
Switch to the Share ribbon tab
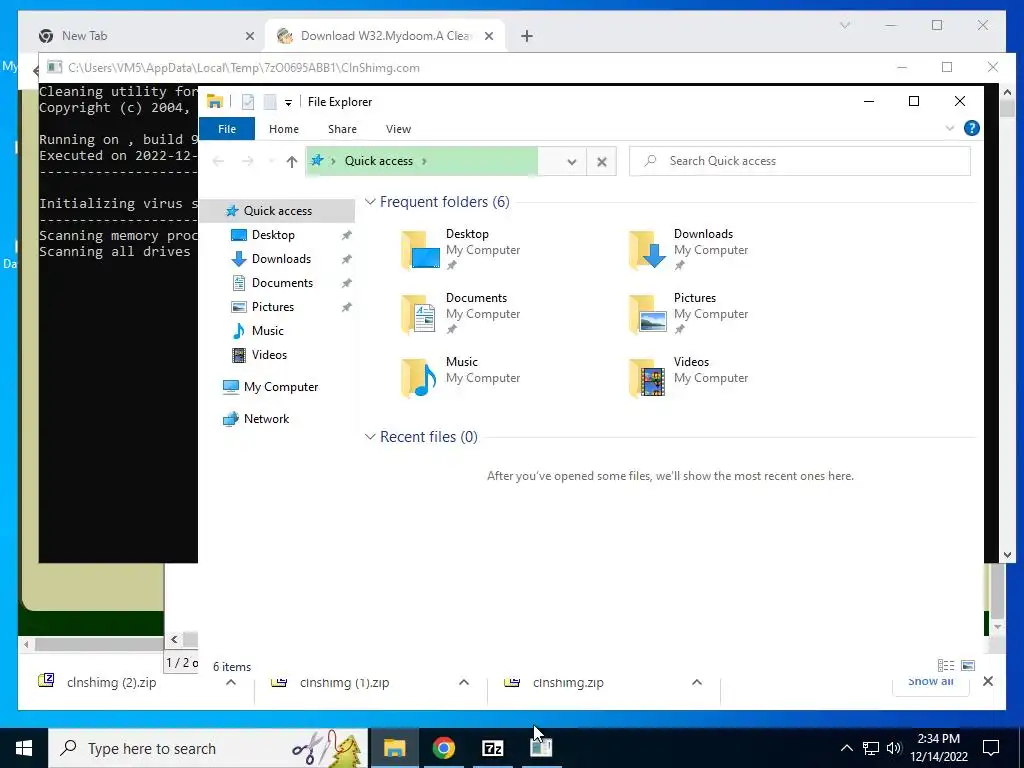click(x=342, y=129)
